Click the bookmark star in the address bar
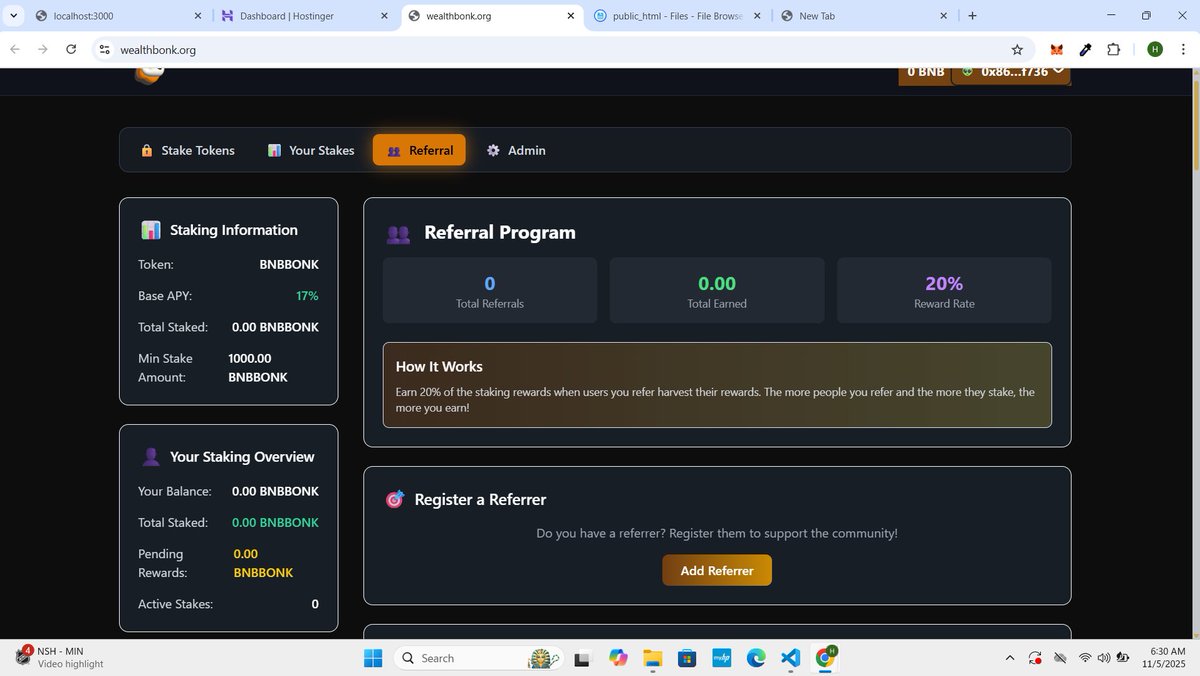 pos(1016,49)
